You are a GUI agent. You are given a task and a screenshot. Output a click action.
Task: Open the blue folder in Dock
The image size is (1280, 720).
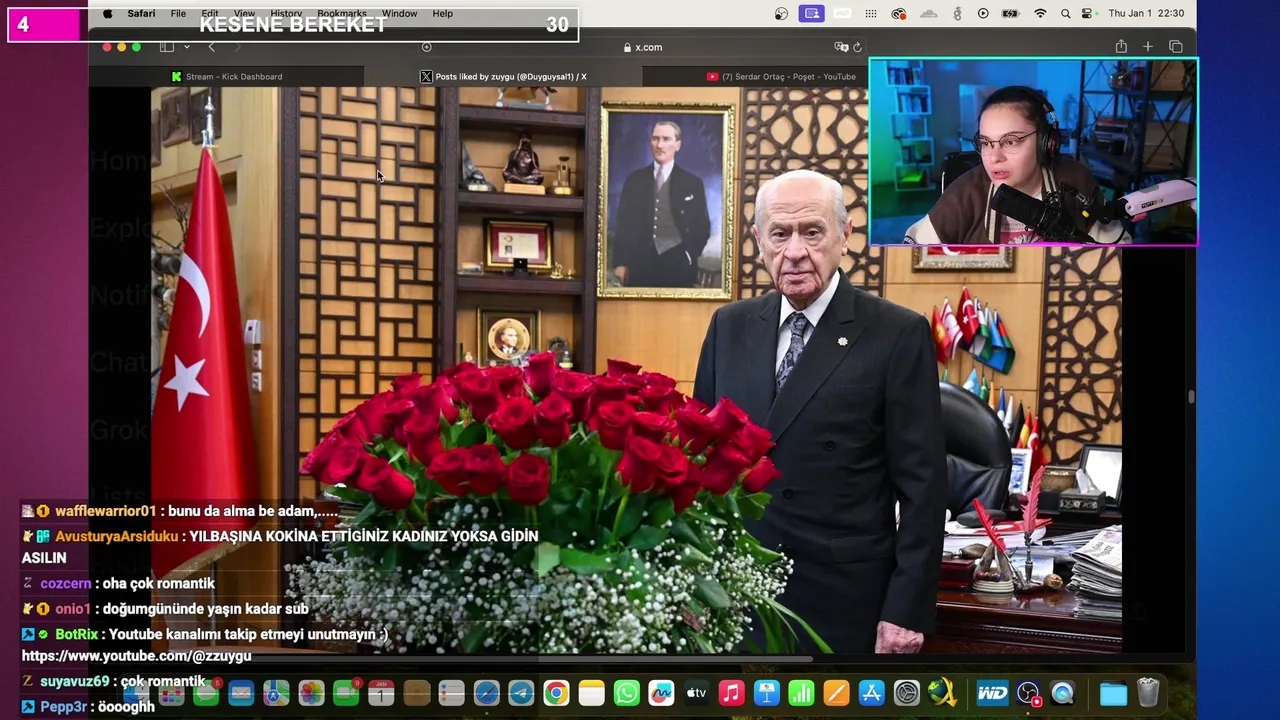(x=1113, y=693)
